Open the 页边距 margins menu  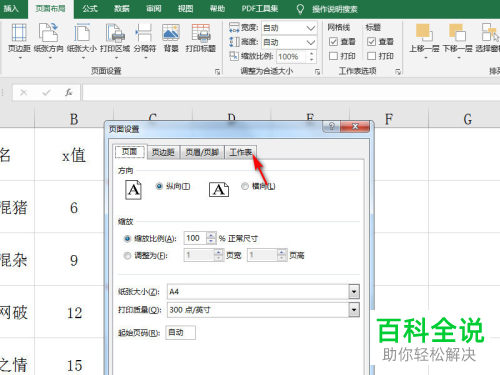tap(19, 40)
